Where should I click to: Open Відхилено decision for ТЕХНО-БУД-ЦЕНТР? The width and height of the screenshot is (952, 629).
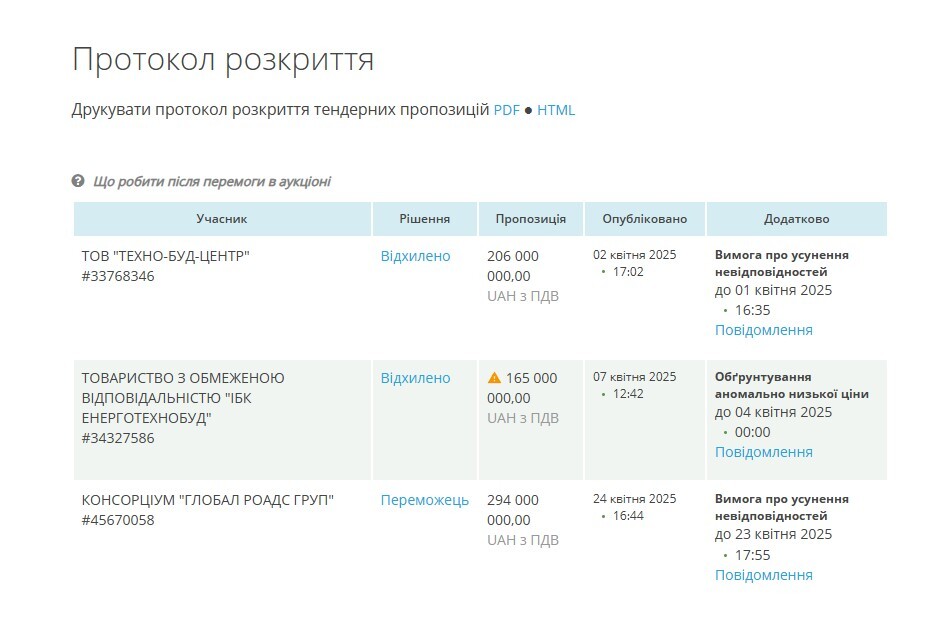pyautogui.click(x=415, y=256)
